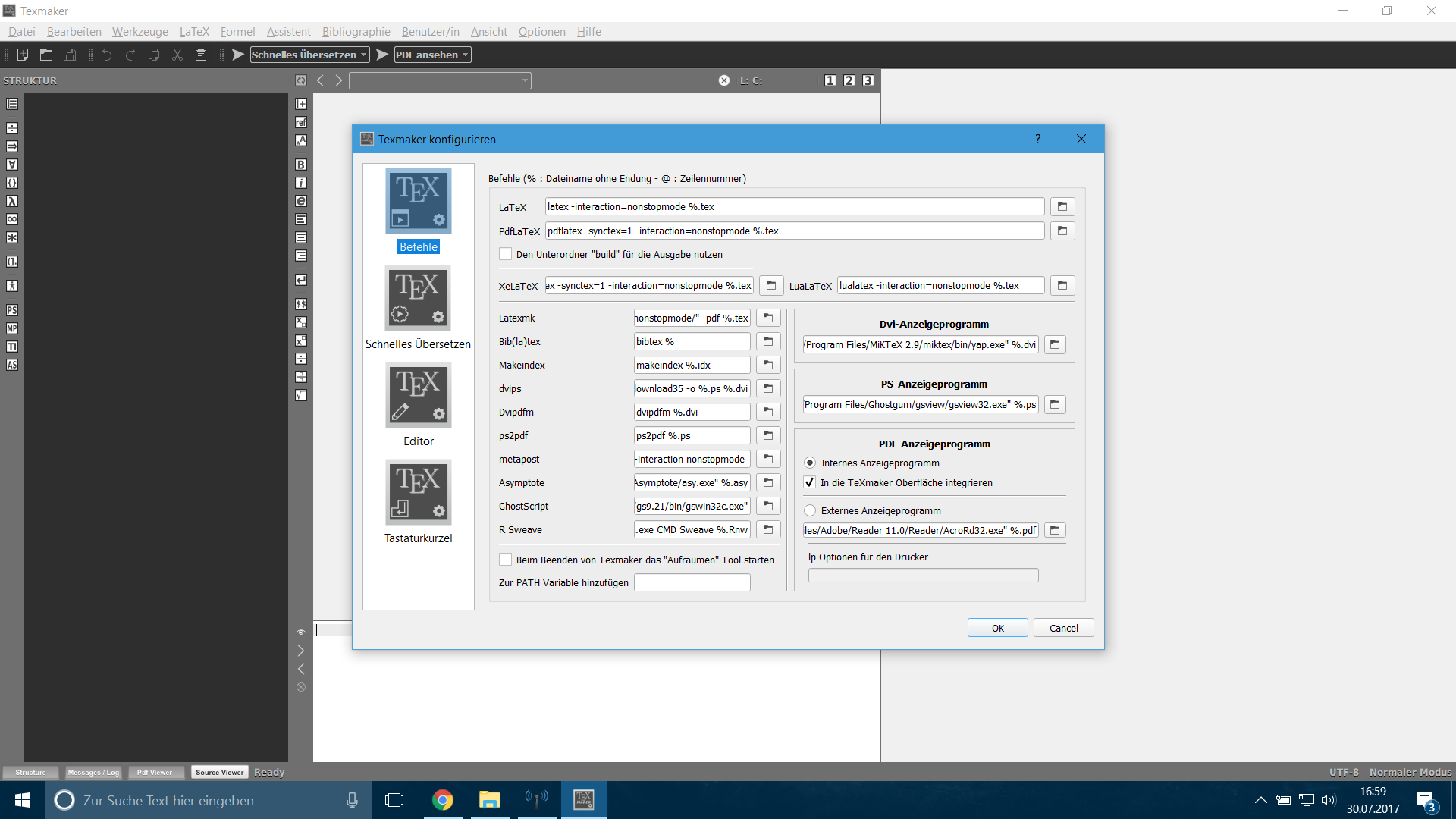
Task: Click the square root icon
Action: 301,395
